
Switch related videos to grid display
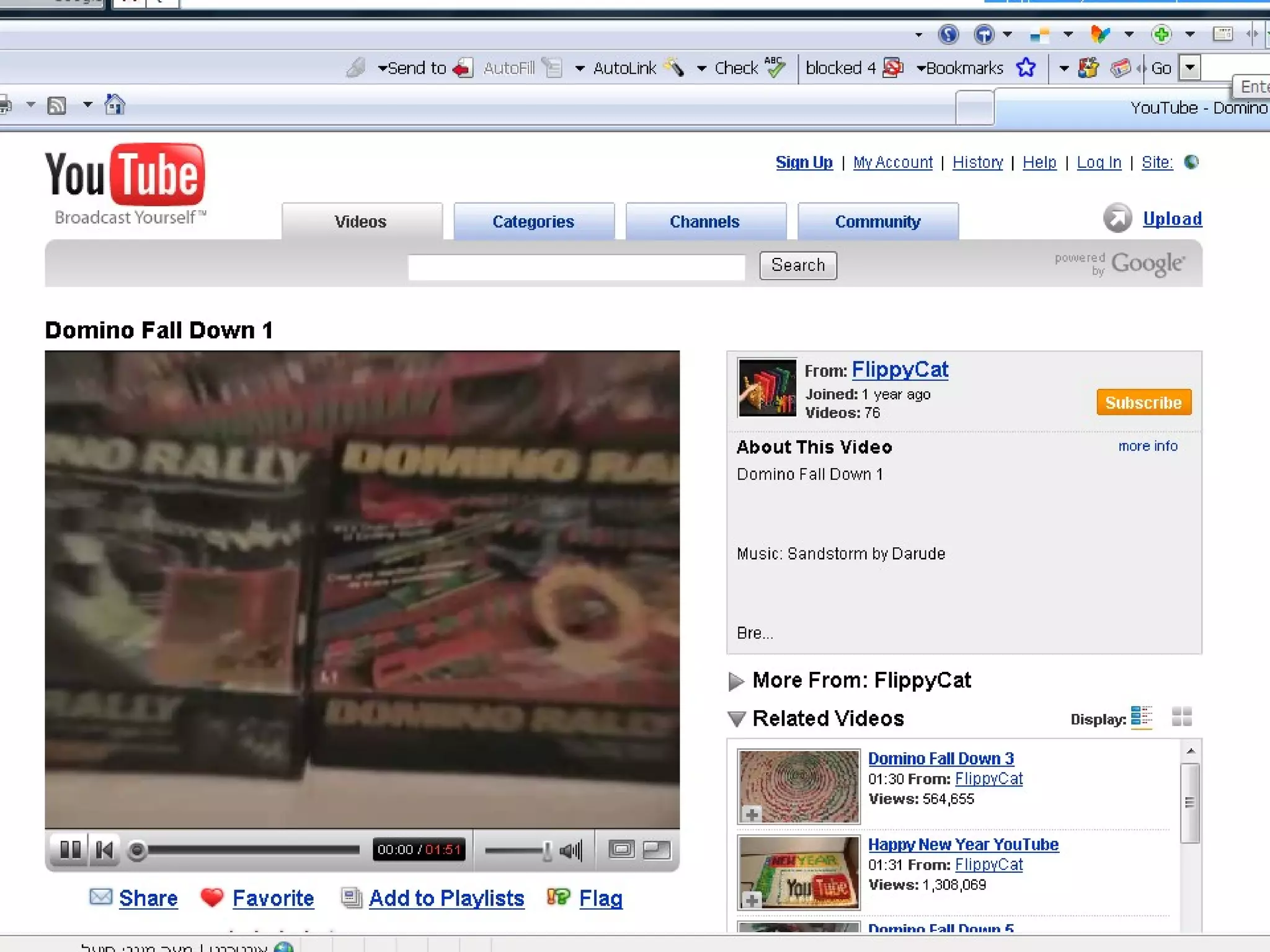point(1182,717)
